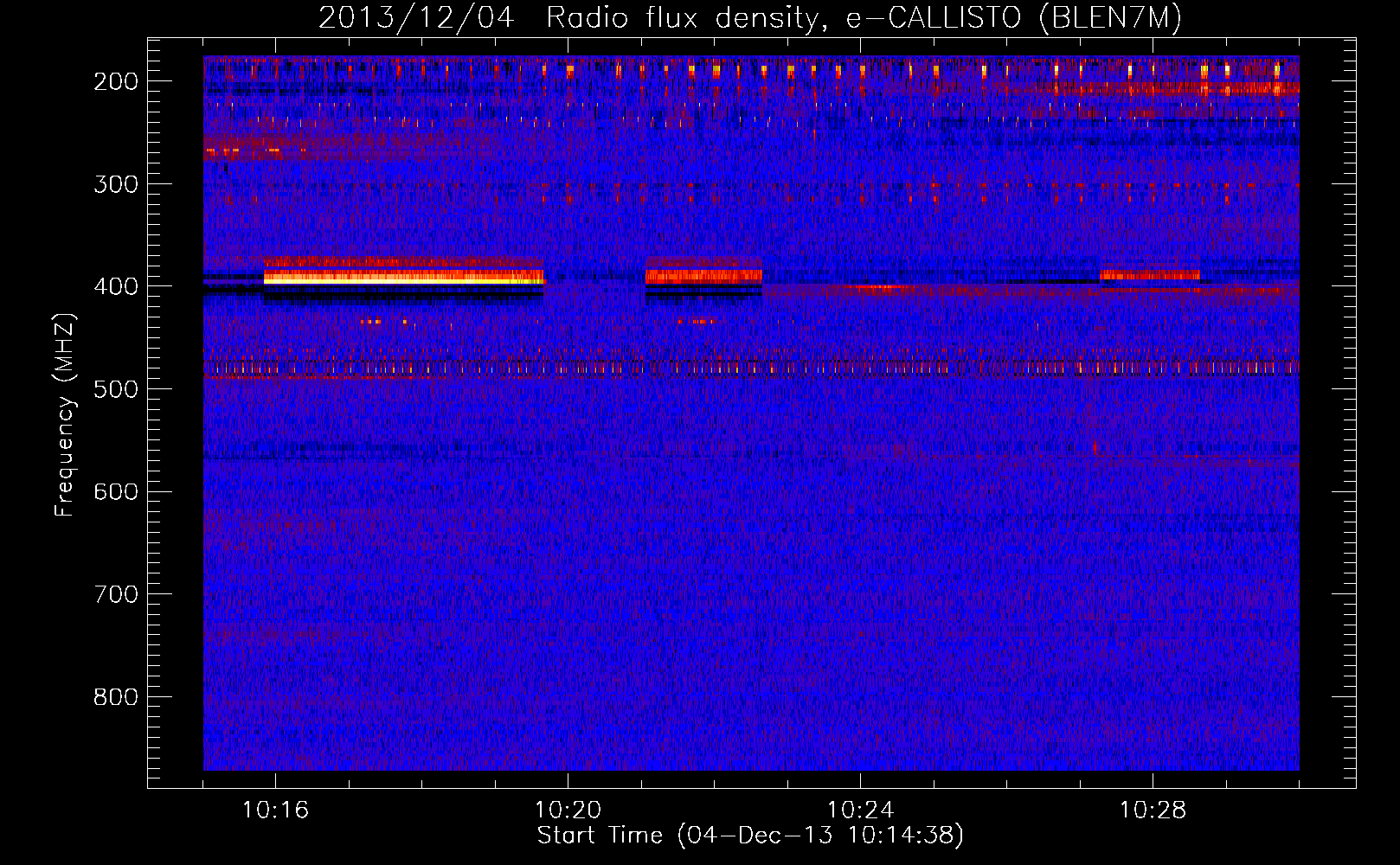Click the 700 frequency tick label
The width and height of the screenshot is (1400, 865).
[116, 594]
